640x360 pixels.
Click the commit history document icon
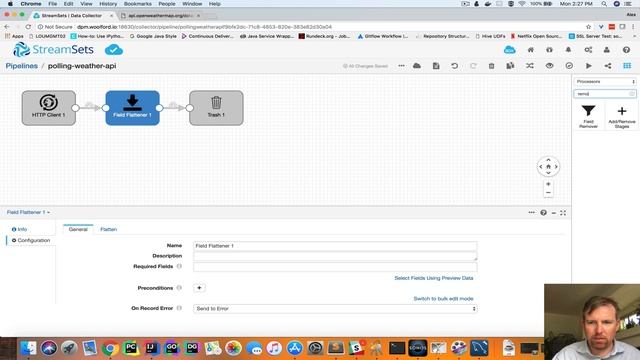[x=436, y=66]
